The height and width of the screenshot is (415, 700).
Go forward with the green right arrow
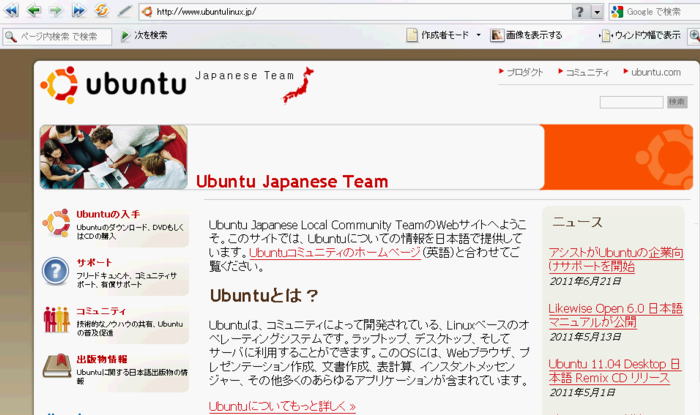[56, 11]
